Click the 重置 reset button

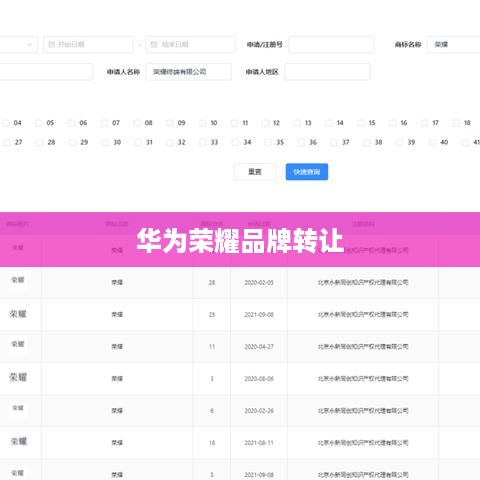click(255, 172)
